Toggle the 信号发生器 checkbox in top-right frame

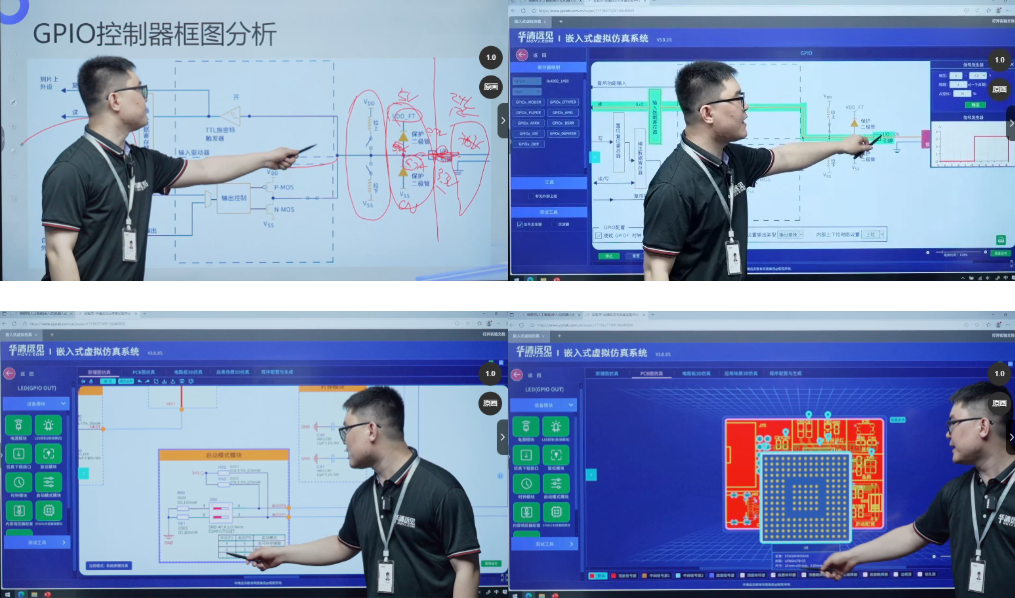(520, 224)
